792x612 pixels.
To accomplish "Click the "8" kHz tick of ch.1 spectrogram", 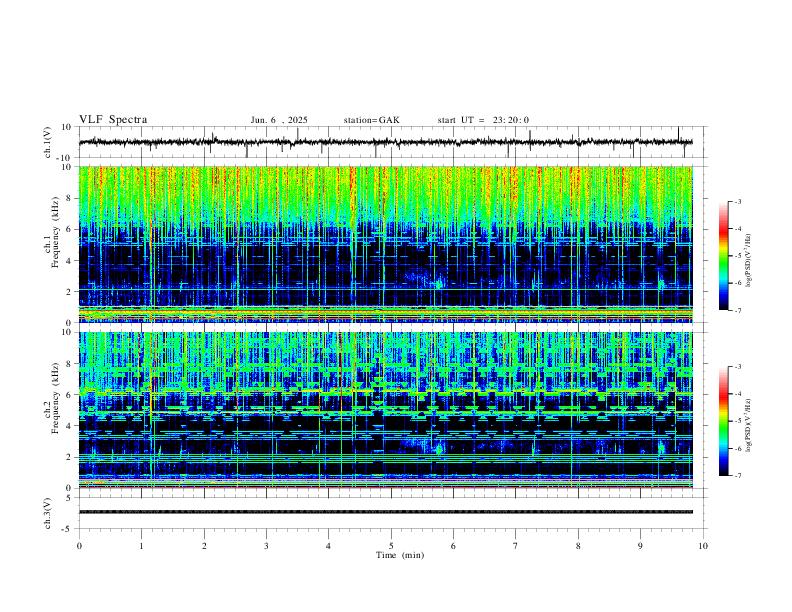I will [x=69, y=198].
